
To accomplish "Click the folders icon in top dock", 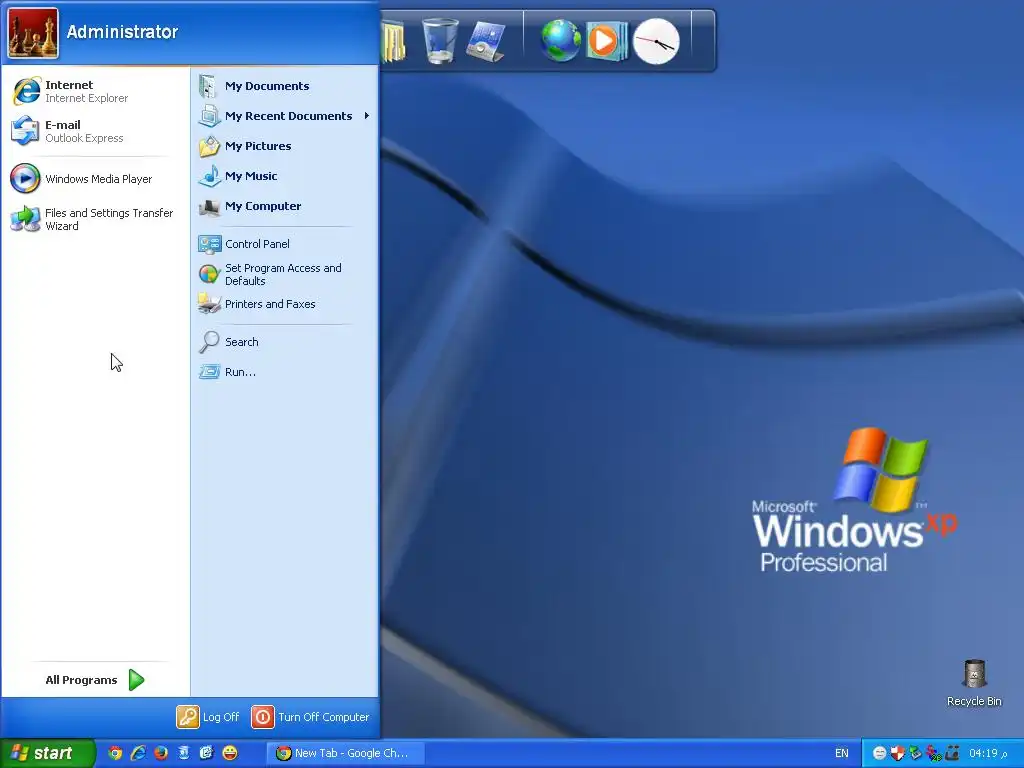I will click(394, 40).
